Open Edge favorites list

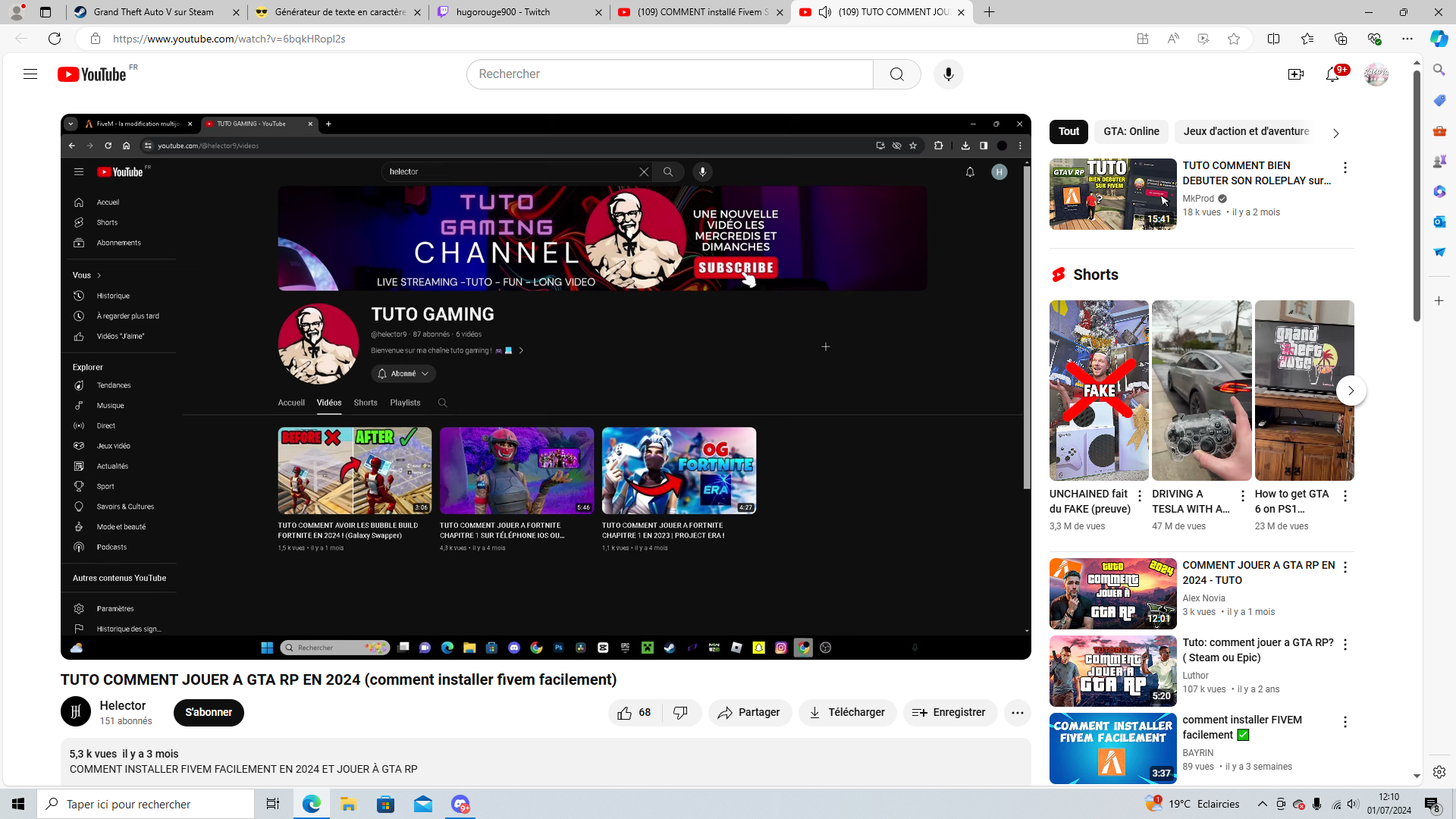(x=1307, y=39)
